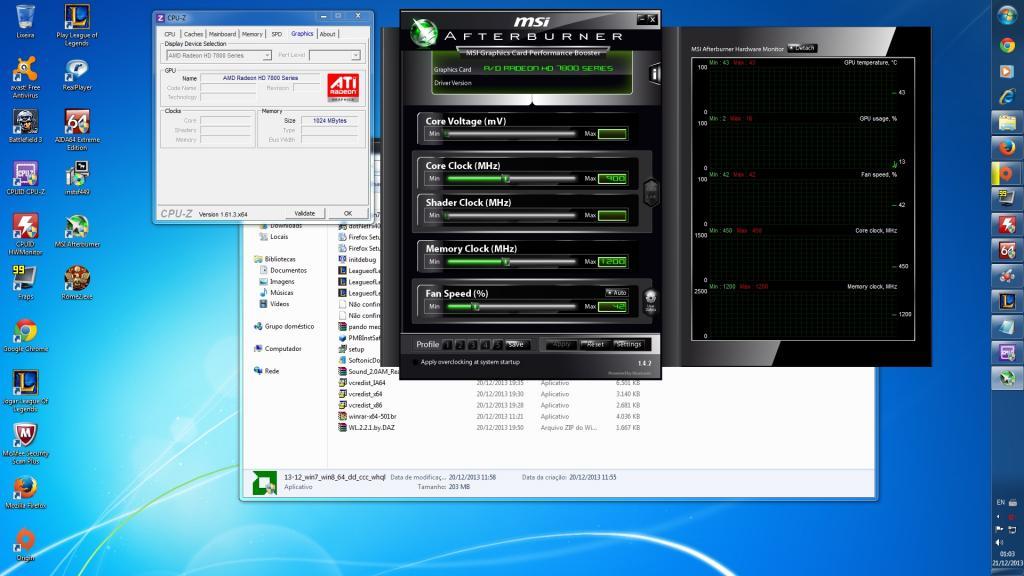Click Memory Clock slider handle in Afterburner

pos(506,262)
